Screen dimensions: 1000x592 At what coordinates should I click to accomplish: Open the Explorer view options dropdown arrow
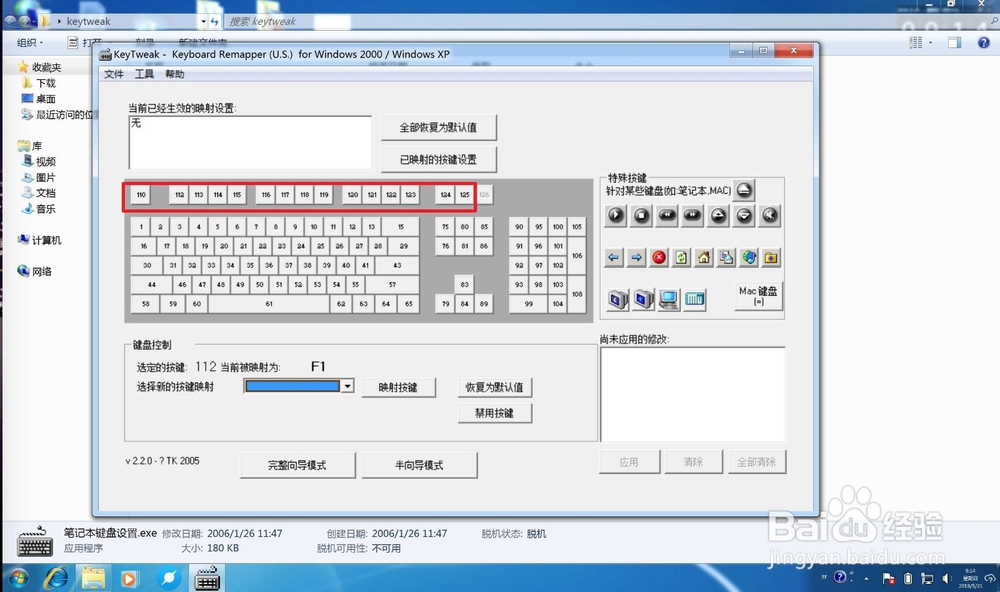(930, 43)
